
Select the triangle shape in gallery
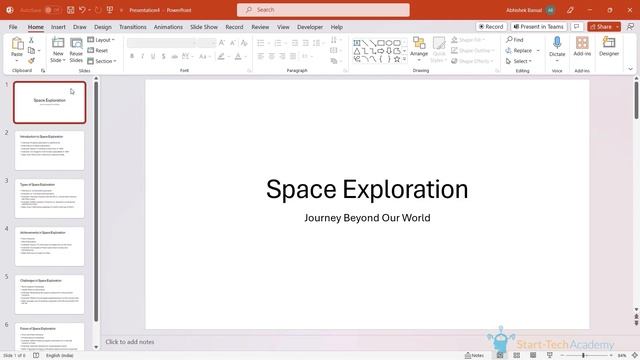click(x=357, y=51)
